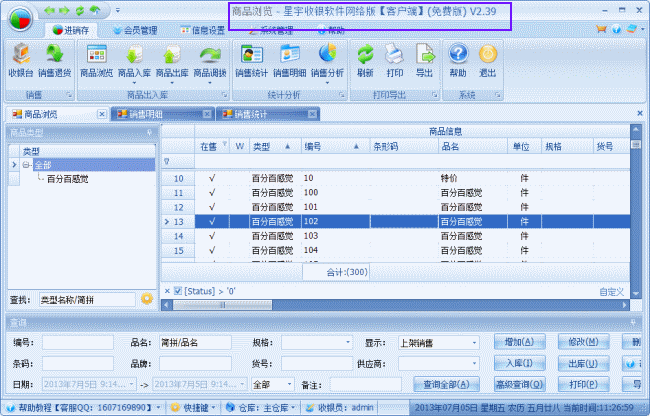Click the 修改(M) button

pyautogui.click(x=583, y=342)
